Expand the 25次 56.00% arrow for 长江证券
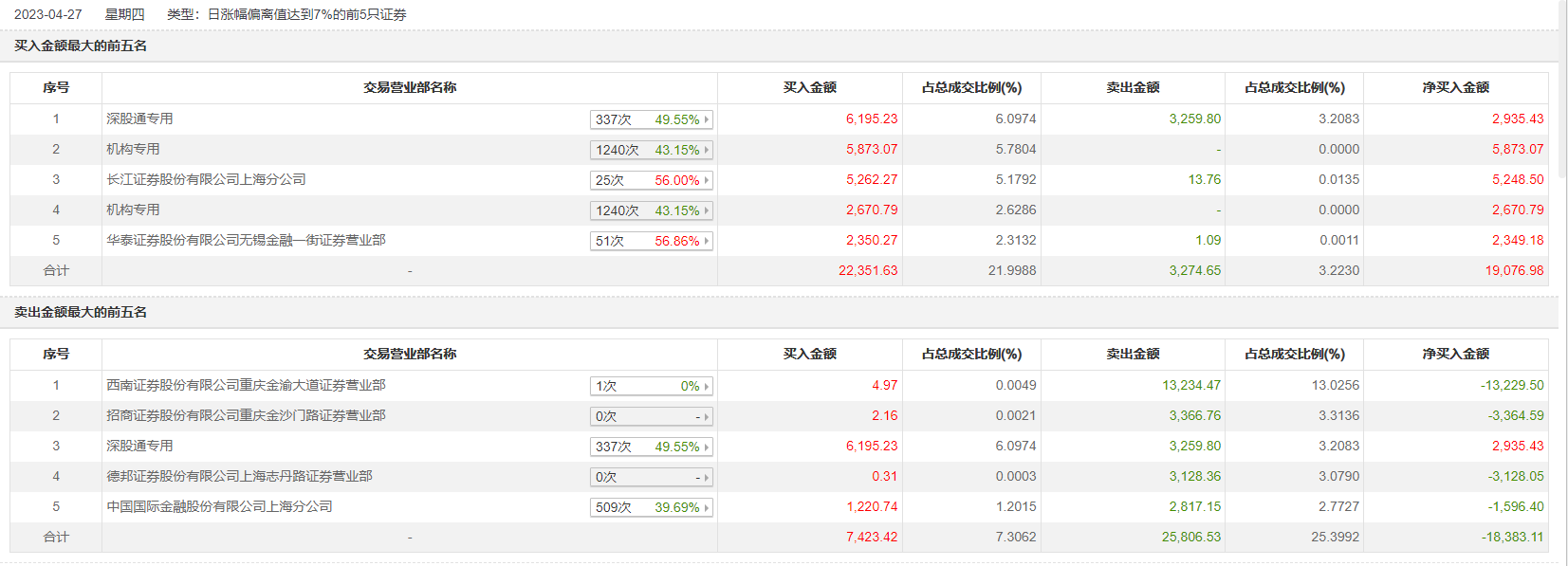Screen dimensions: 1568x566 point(651,180)
